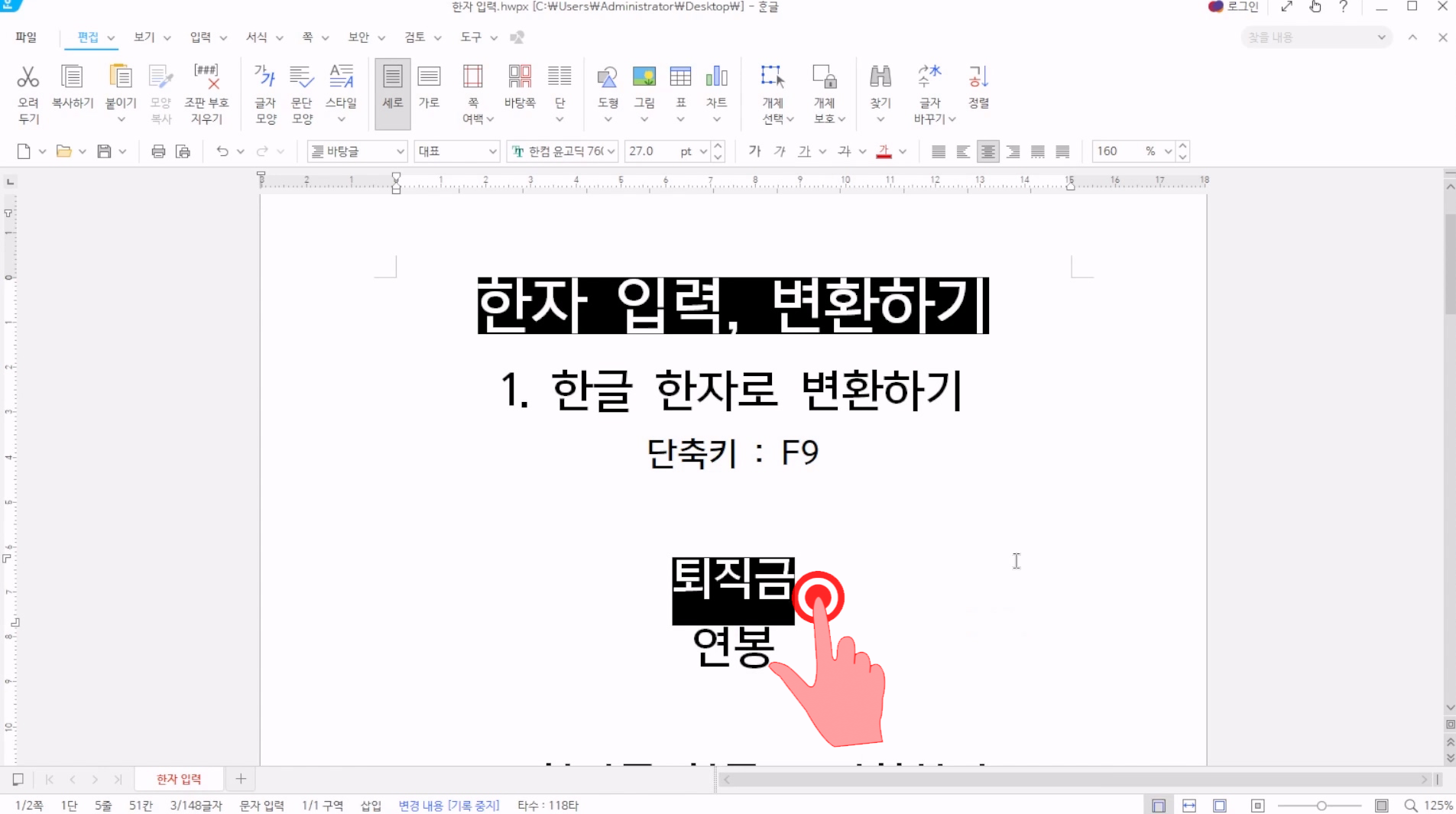Viewport: 1456px width, 814px height.
Task: Toggle underline formatting
Action: pos(804,151)
